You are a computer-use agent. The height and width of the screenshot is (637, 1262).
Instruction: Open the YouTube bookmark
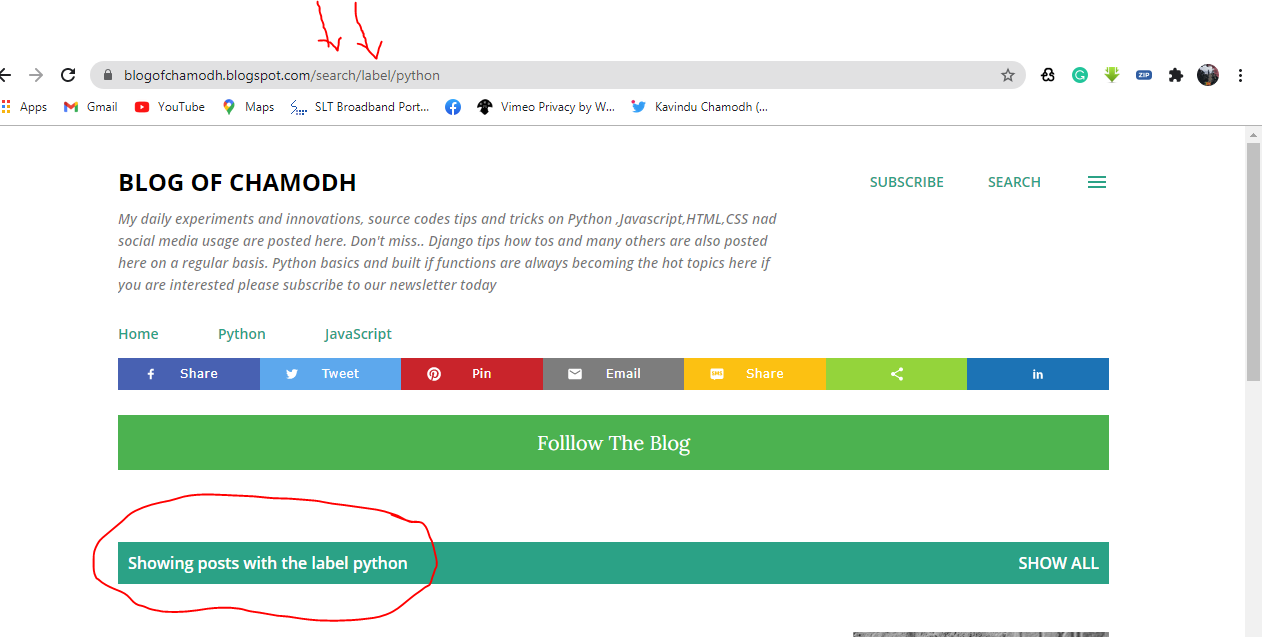[x=170, y=107]
